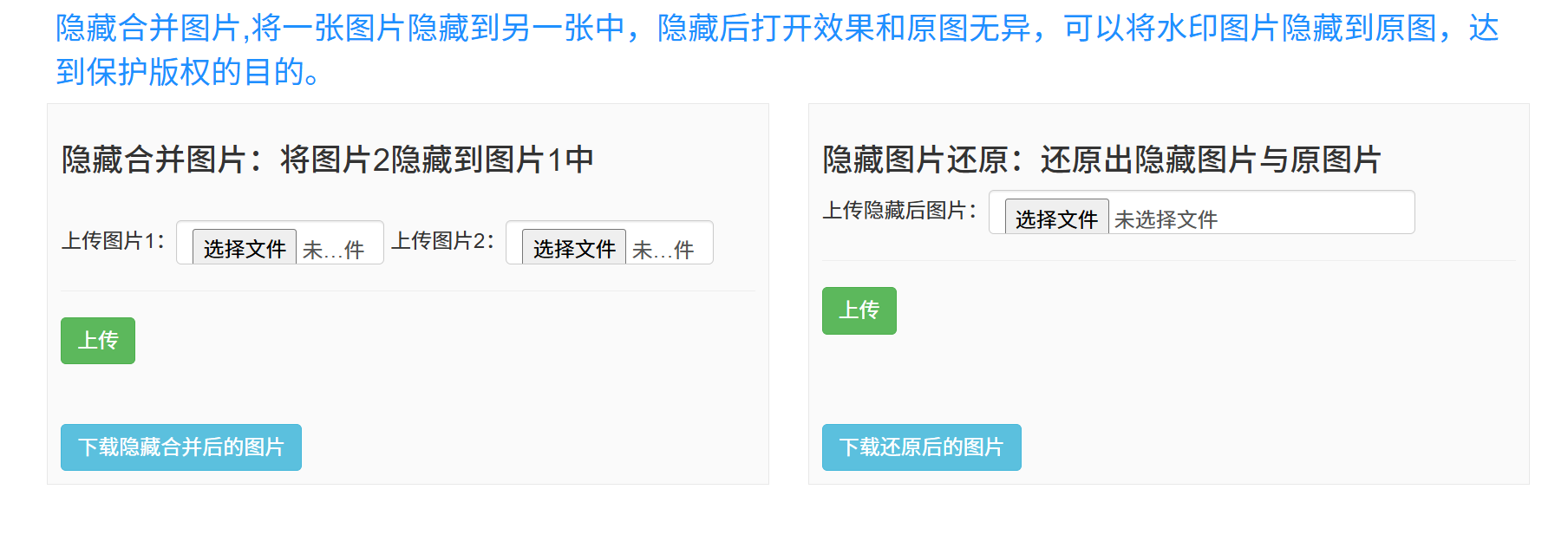This screenshot has height=548, width=1568.
Task: Download the merged hidden image
Action: [x=180, y=447]
